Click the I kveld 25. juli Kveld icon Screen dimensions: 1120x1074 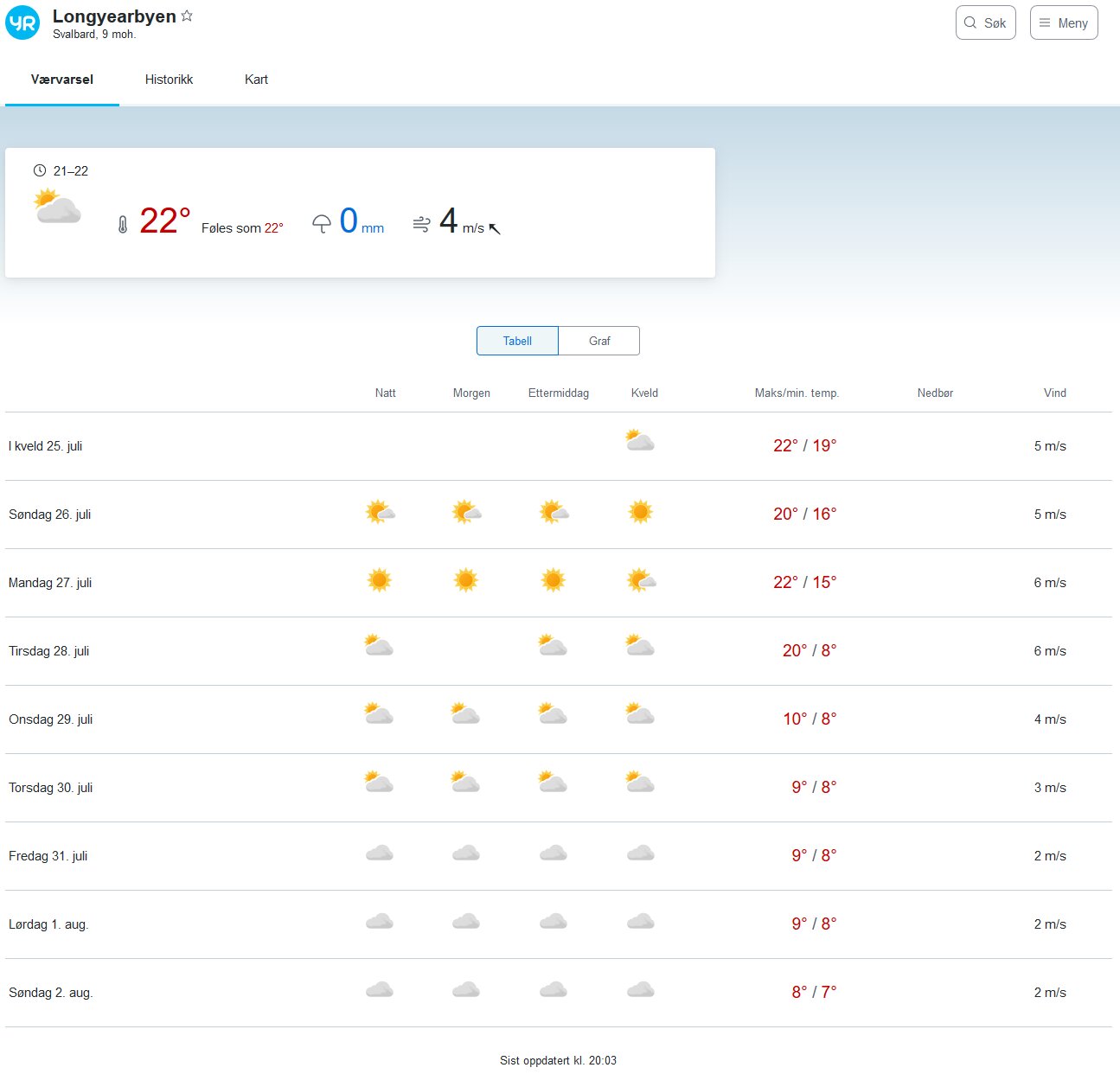click(x=640, y=442)
